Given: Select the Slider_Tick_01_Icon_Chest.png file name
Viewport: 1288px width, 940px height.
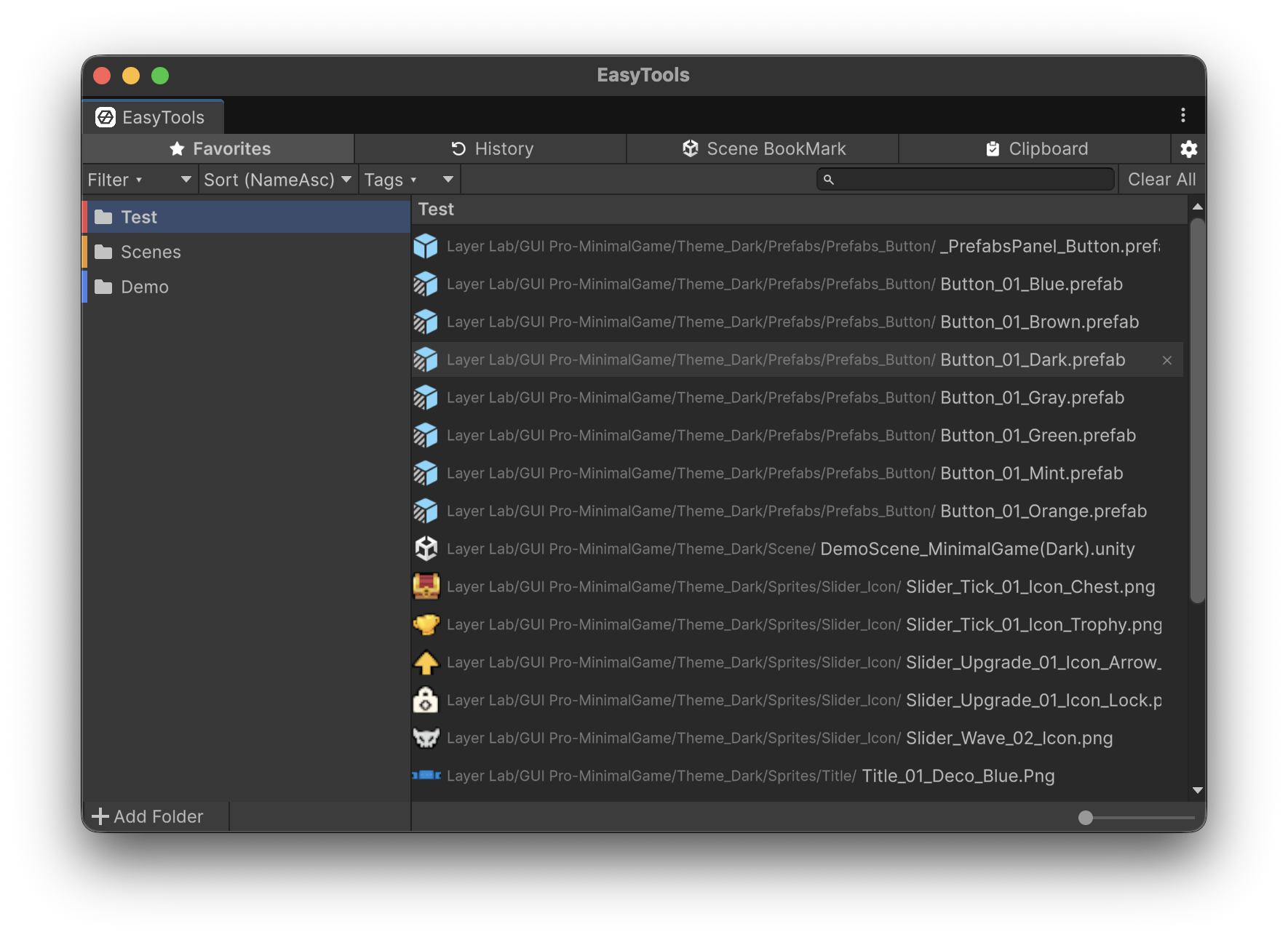Looking at the screenshot, I should click(x=1030, y=586).
